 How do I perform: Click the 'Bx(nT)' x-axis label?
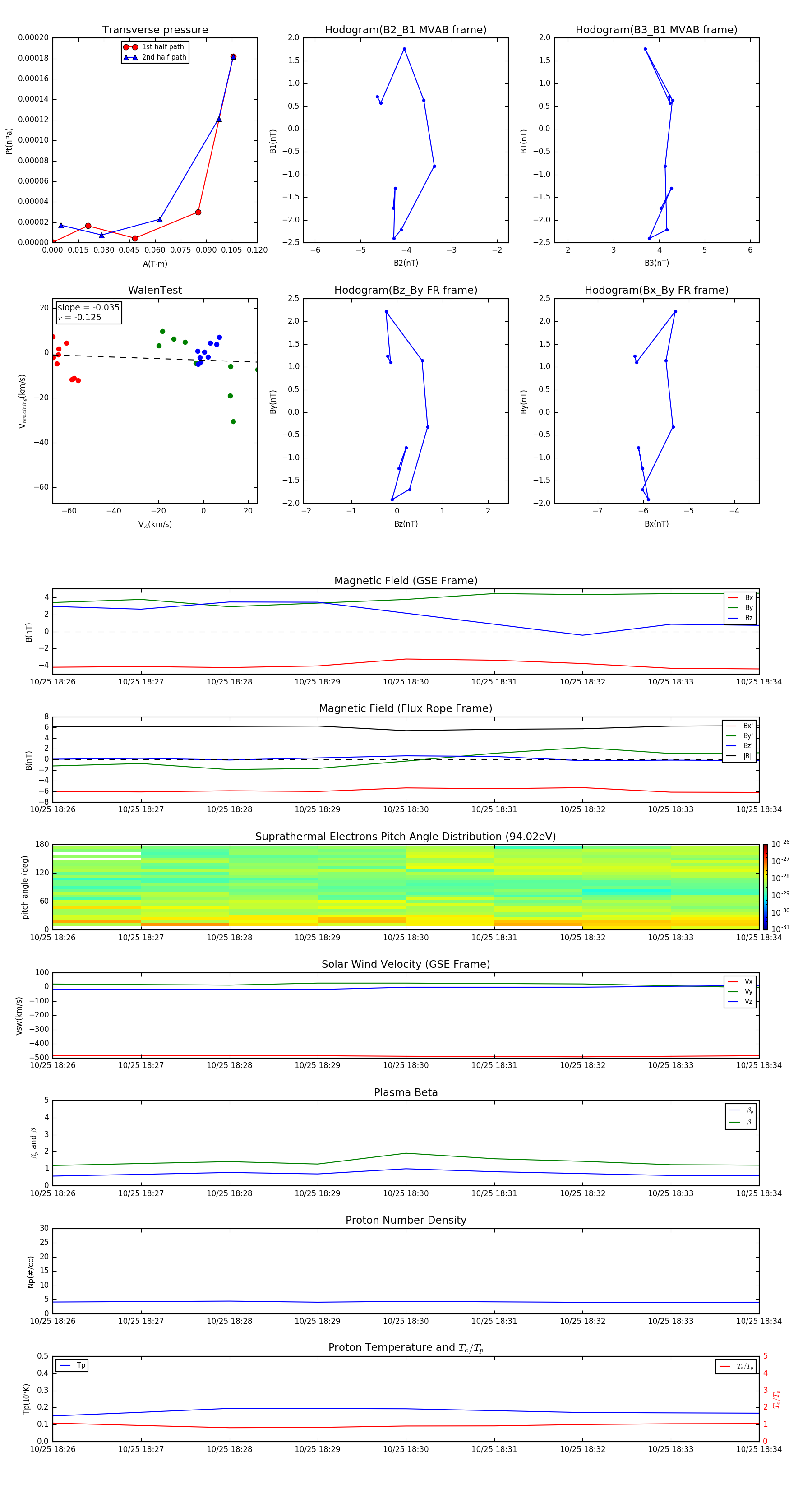[656, 524]
